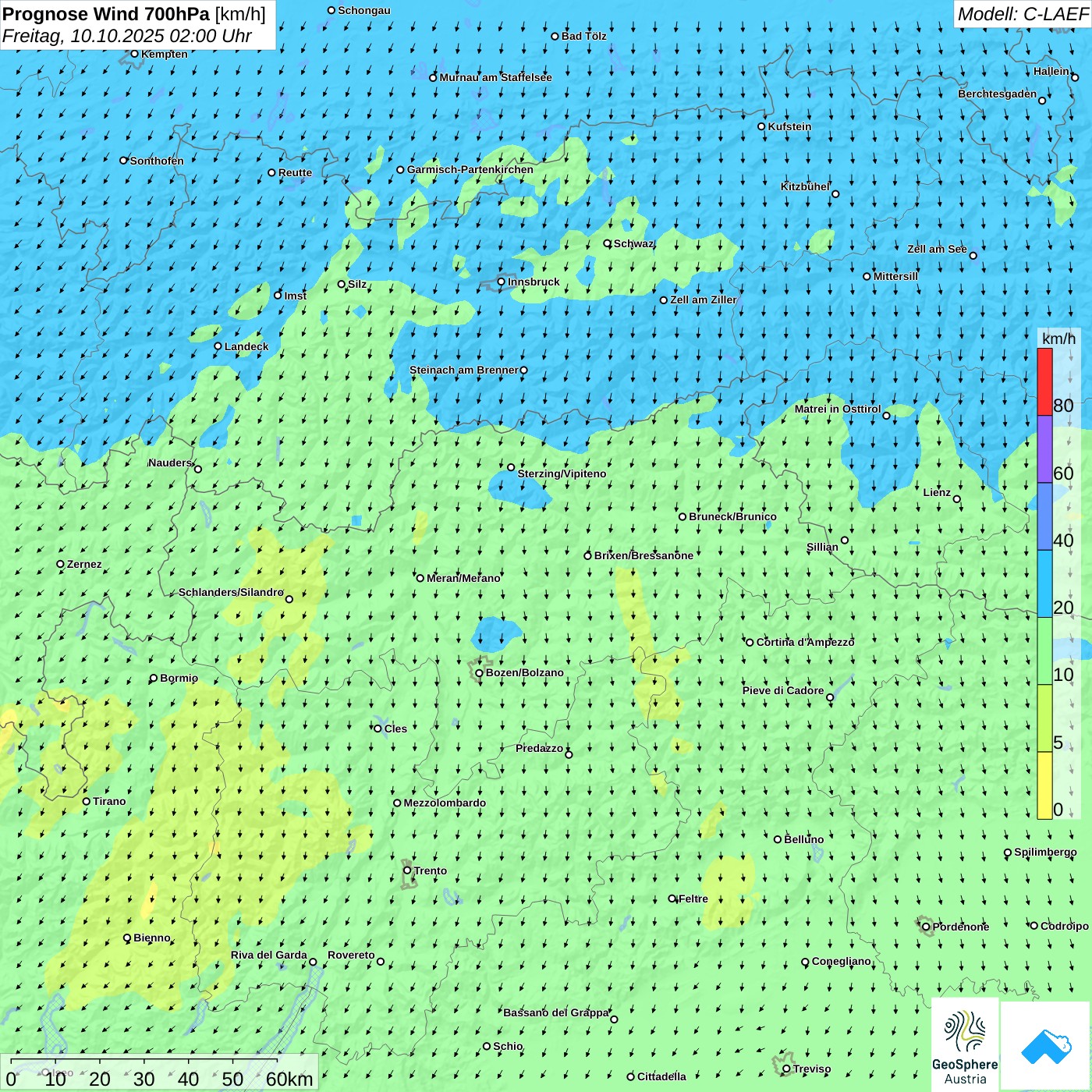Click the Kempten city label
This screenshot has width=1092, height=1092.
tap(165, 54)
